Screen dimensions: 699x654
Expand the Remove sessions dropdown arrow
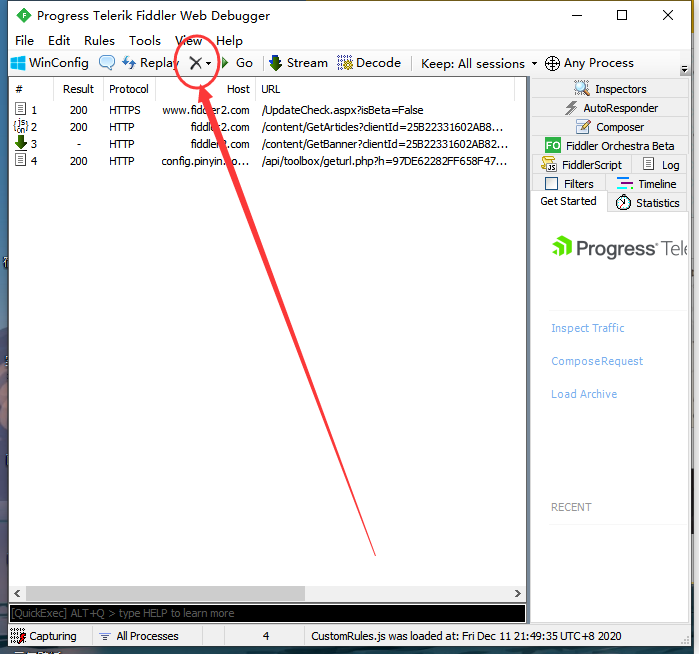point(209,63)
